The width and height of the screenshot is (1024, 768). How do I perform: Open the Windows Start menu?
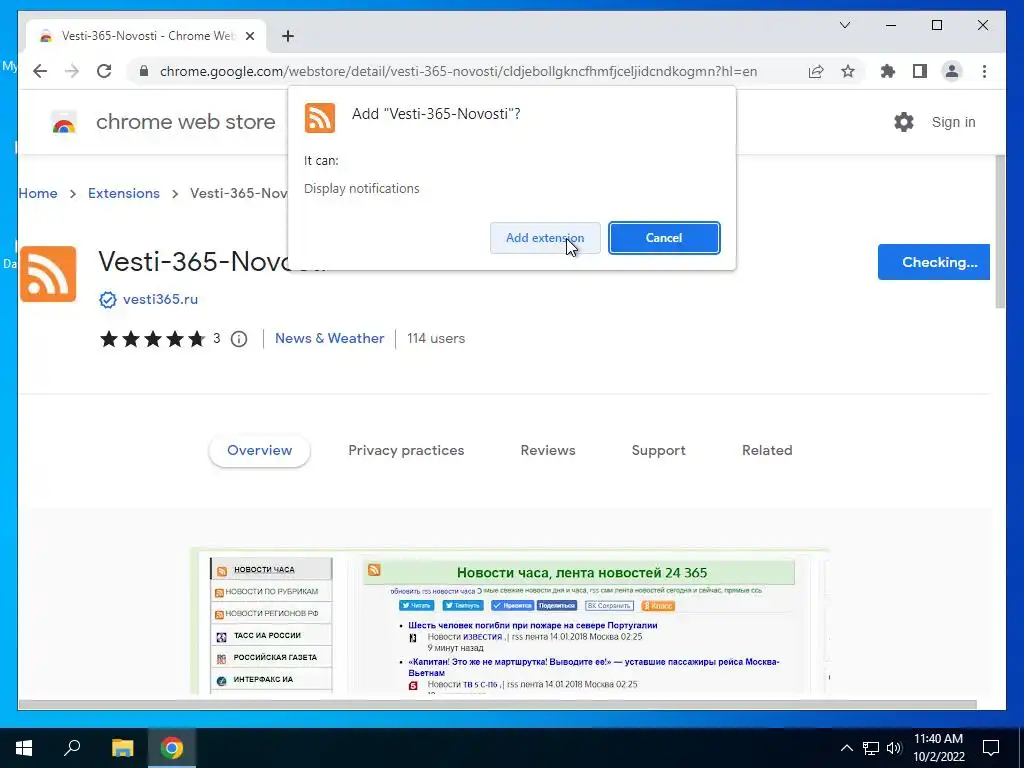pyautogui.click(x=24, y=748)
